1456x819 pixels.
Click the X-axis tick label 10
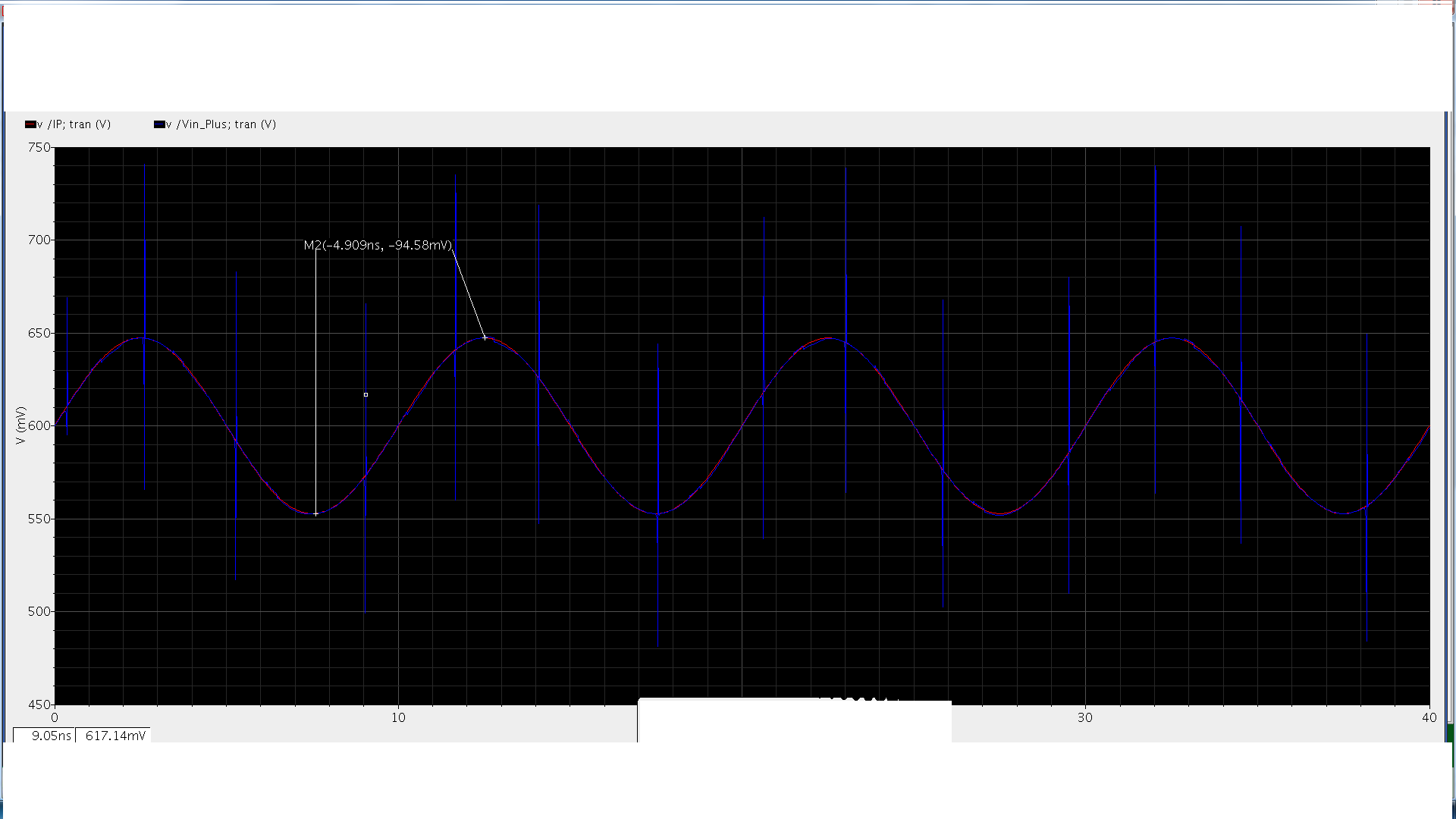pos(398,717)
